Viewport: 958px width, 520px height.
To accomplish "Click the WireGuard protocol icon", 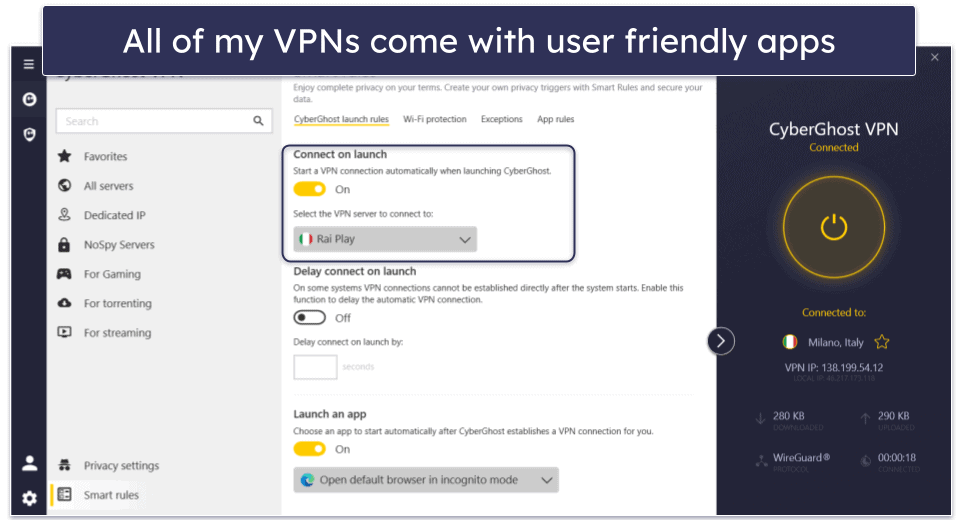I will coord(761,461).
